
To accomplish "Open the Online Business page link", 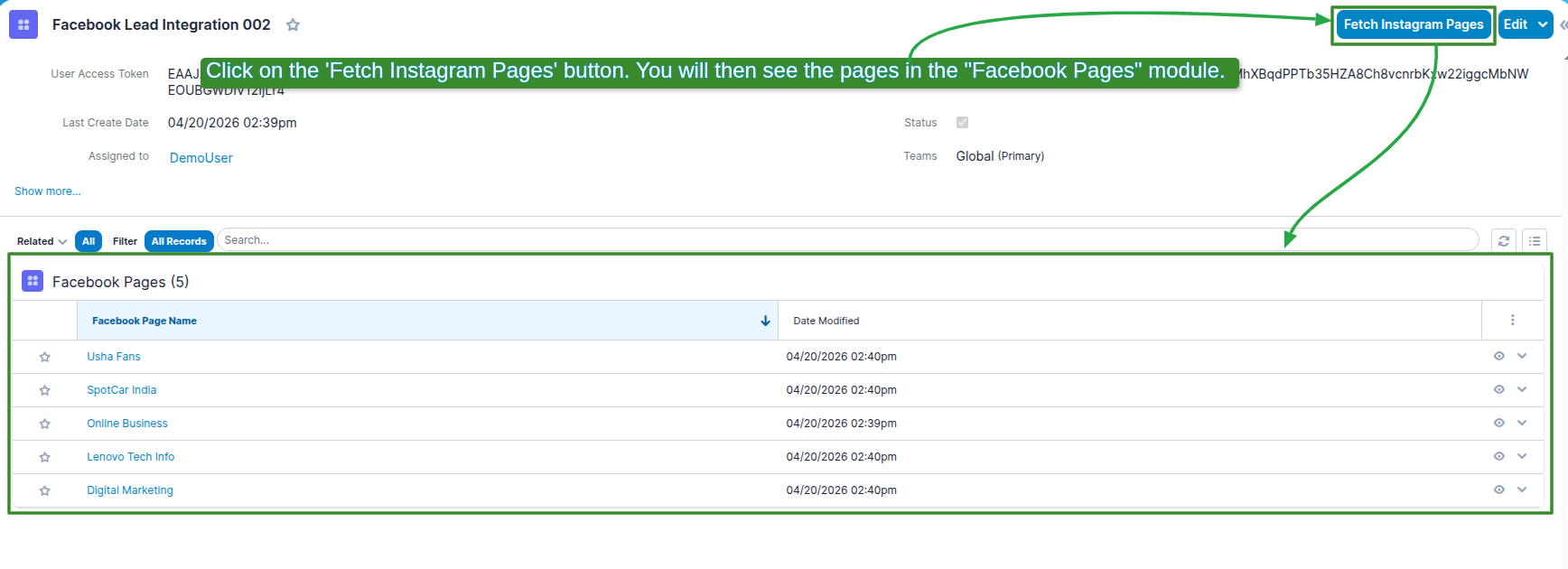I will 127,424.
